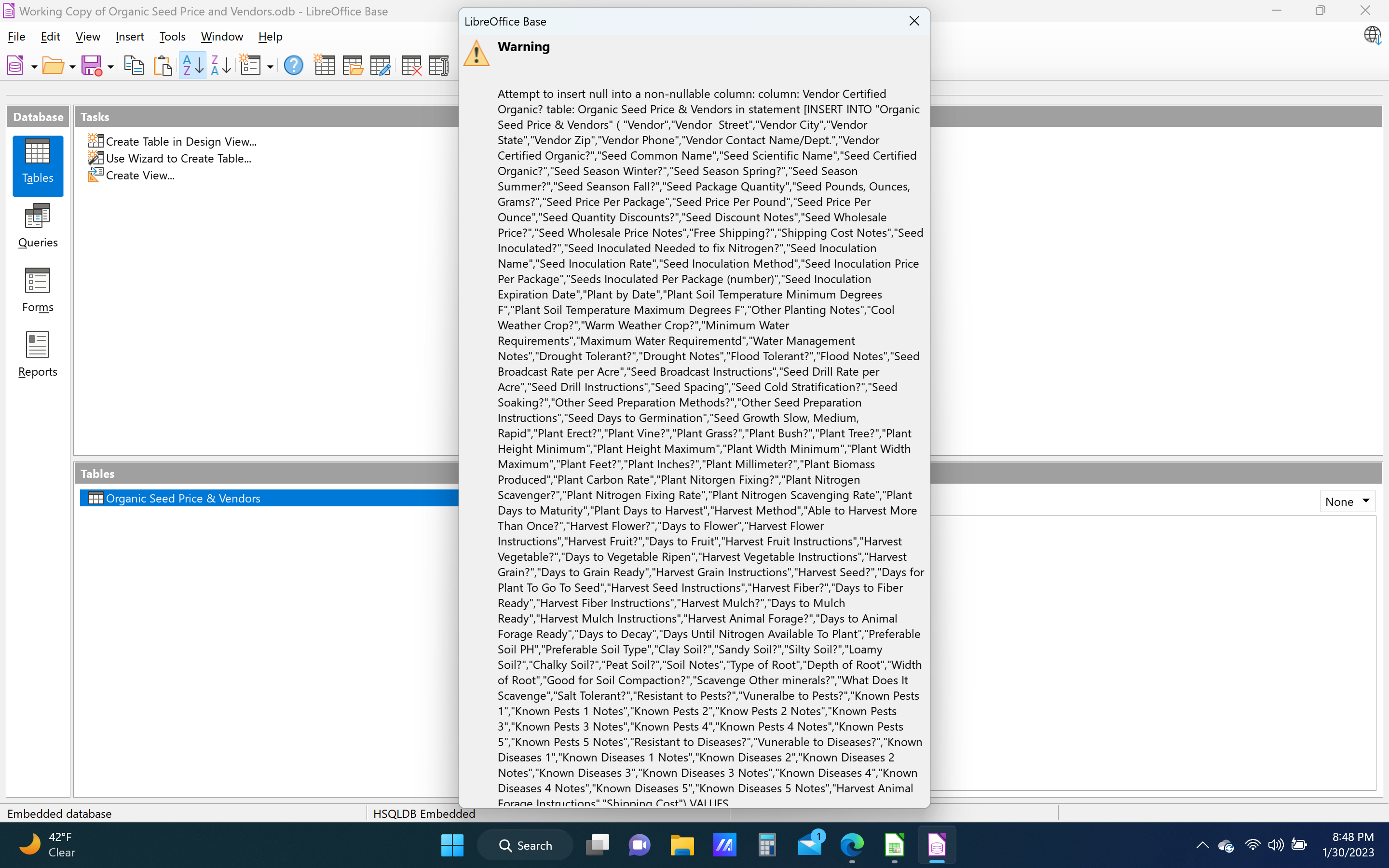The width and height of the screenshot is (1389, 868).
Task: Switch to LibreOffice Calc in the taskbar
Action: [894, 845]
